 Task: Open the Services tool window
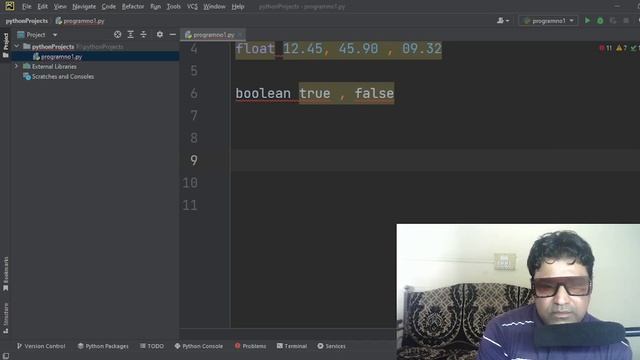click(331, 346)
